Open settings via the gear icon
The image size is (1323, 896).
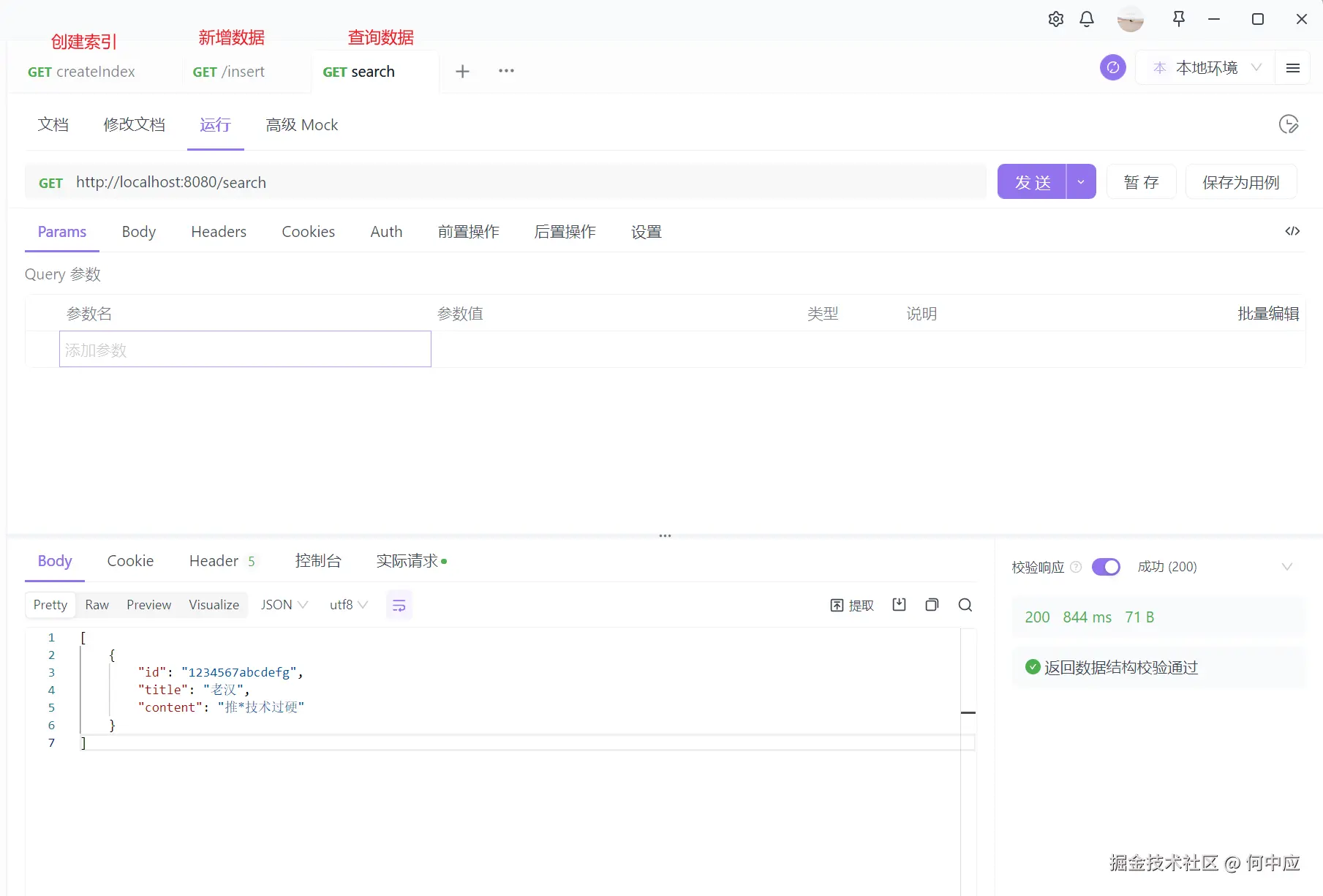[1055, 19]
